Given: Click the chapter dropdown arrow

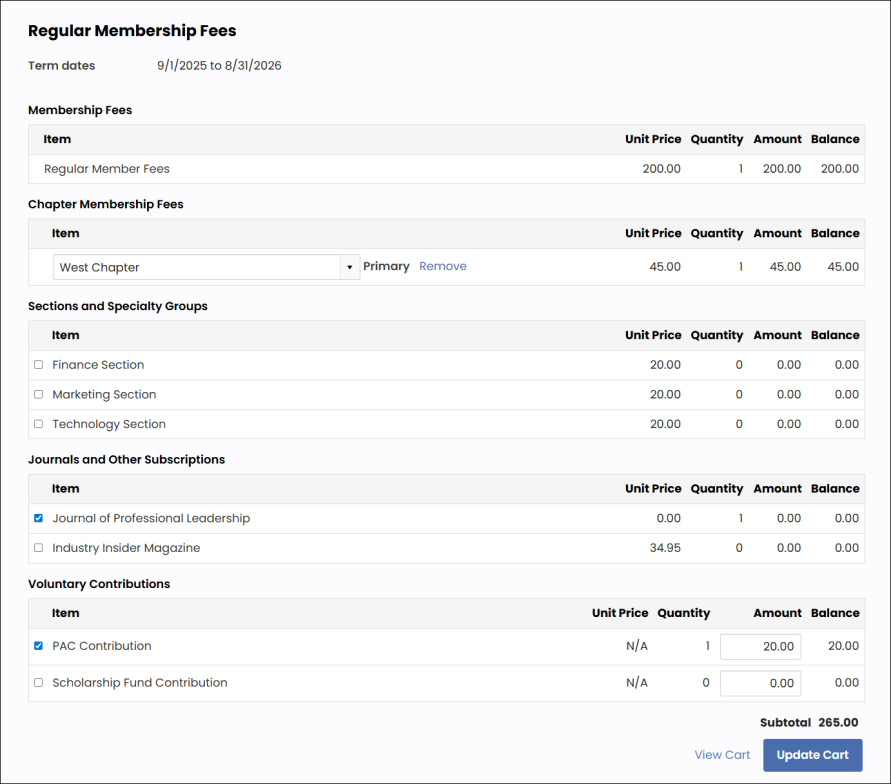Looking at the screenshot, I should tap(350, 268).
